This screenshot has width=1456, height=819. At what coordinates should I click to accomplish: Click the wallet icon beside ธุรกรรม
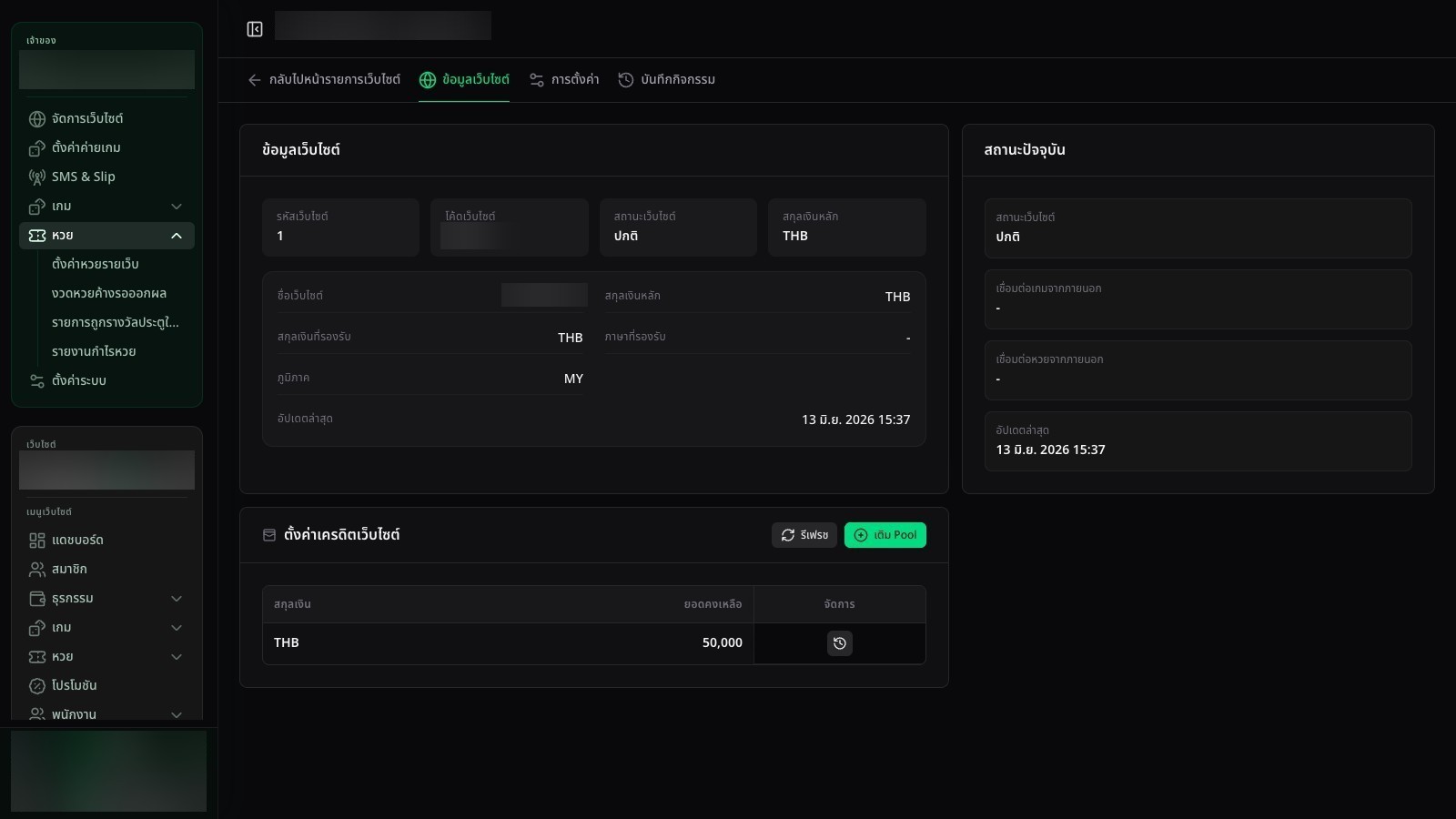[37, 599]
